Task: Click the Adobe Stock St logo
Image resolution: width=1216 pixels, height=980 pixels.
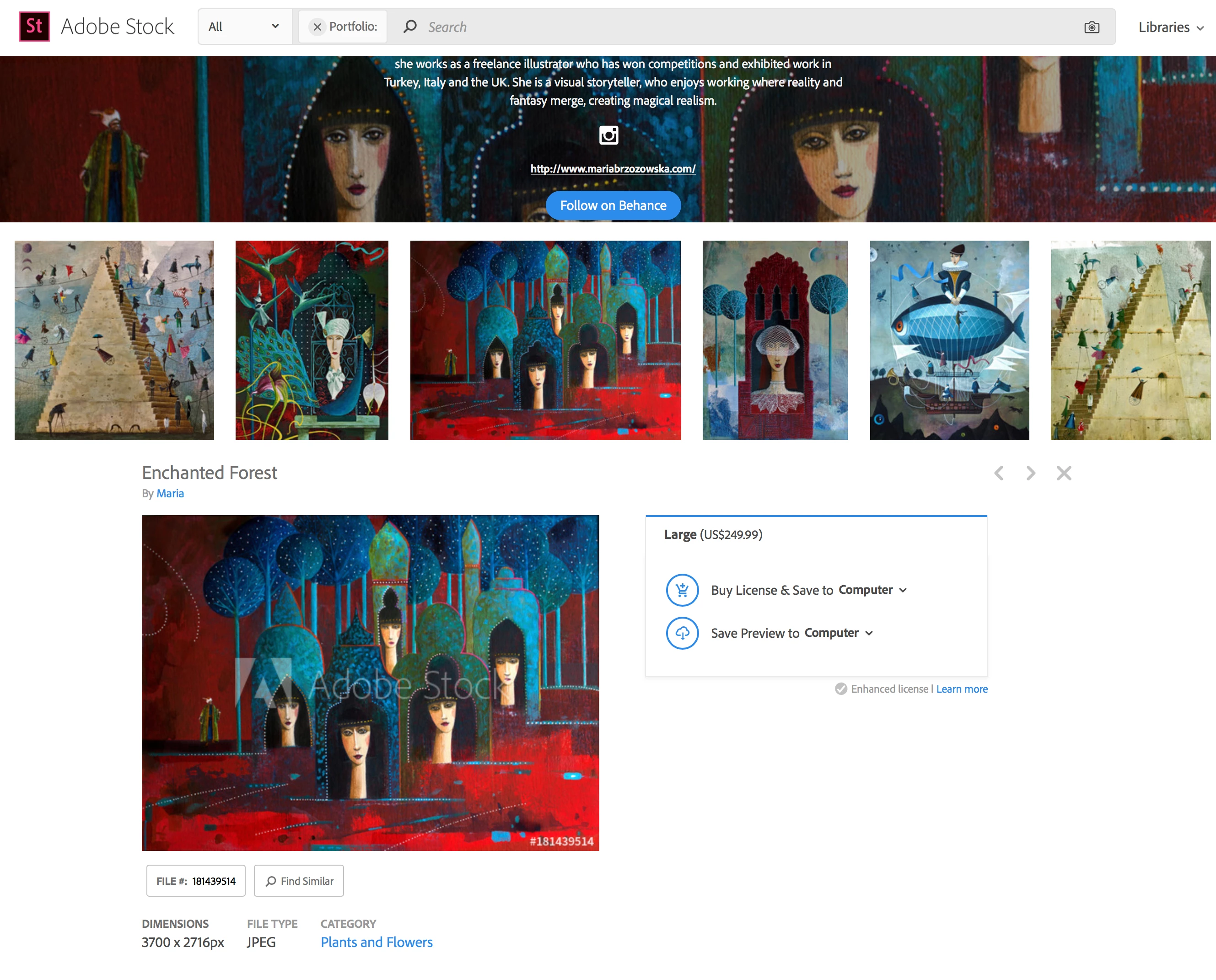Action: [34, 27]
